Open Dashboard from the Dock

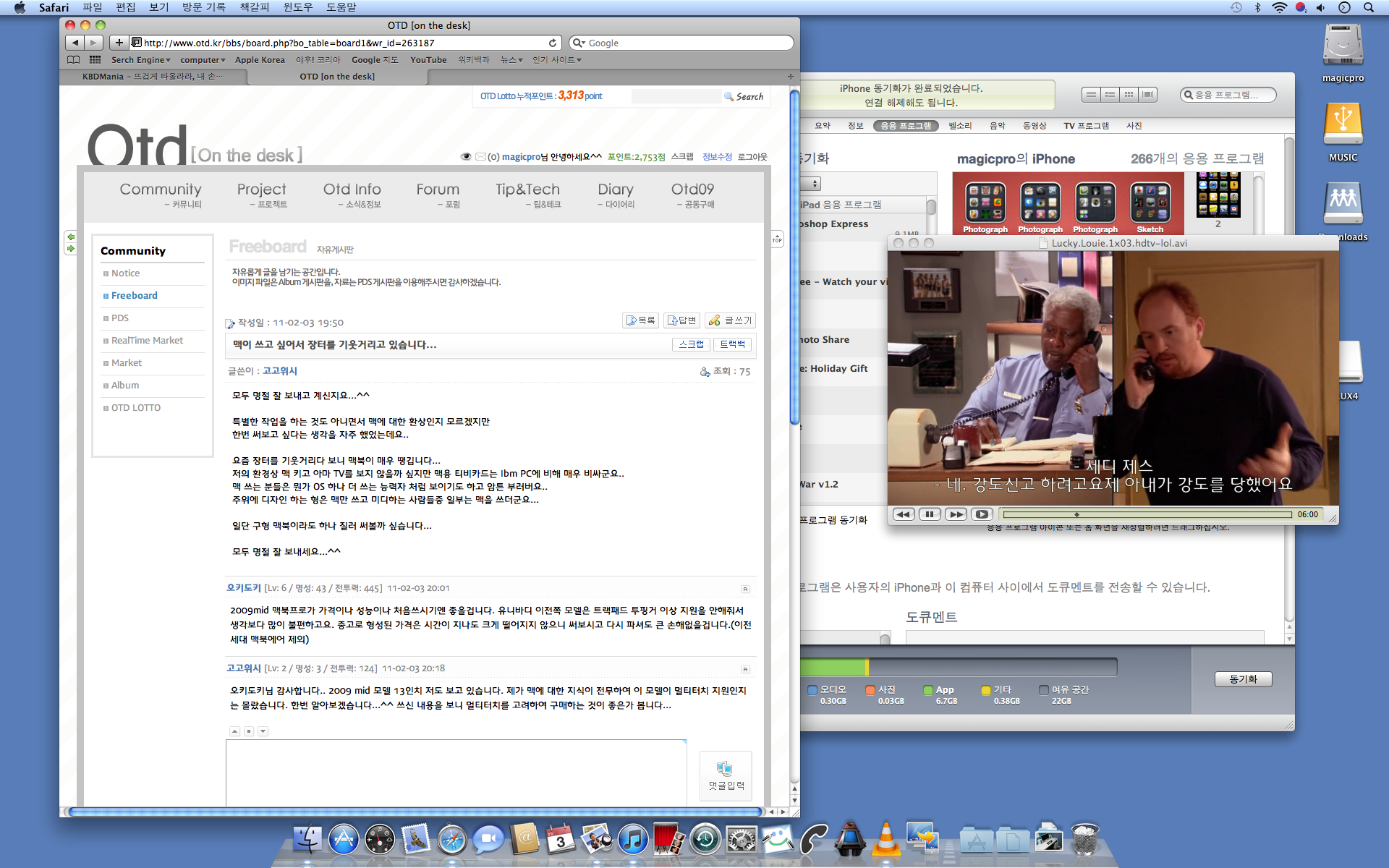tap(380, 839)
